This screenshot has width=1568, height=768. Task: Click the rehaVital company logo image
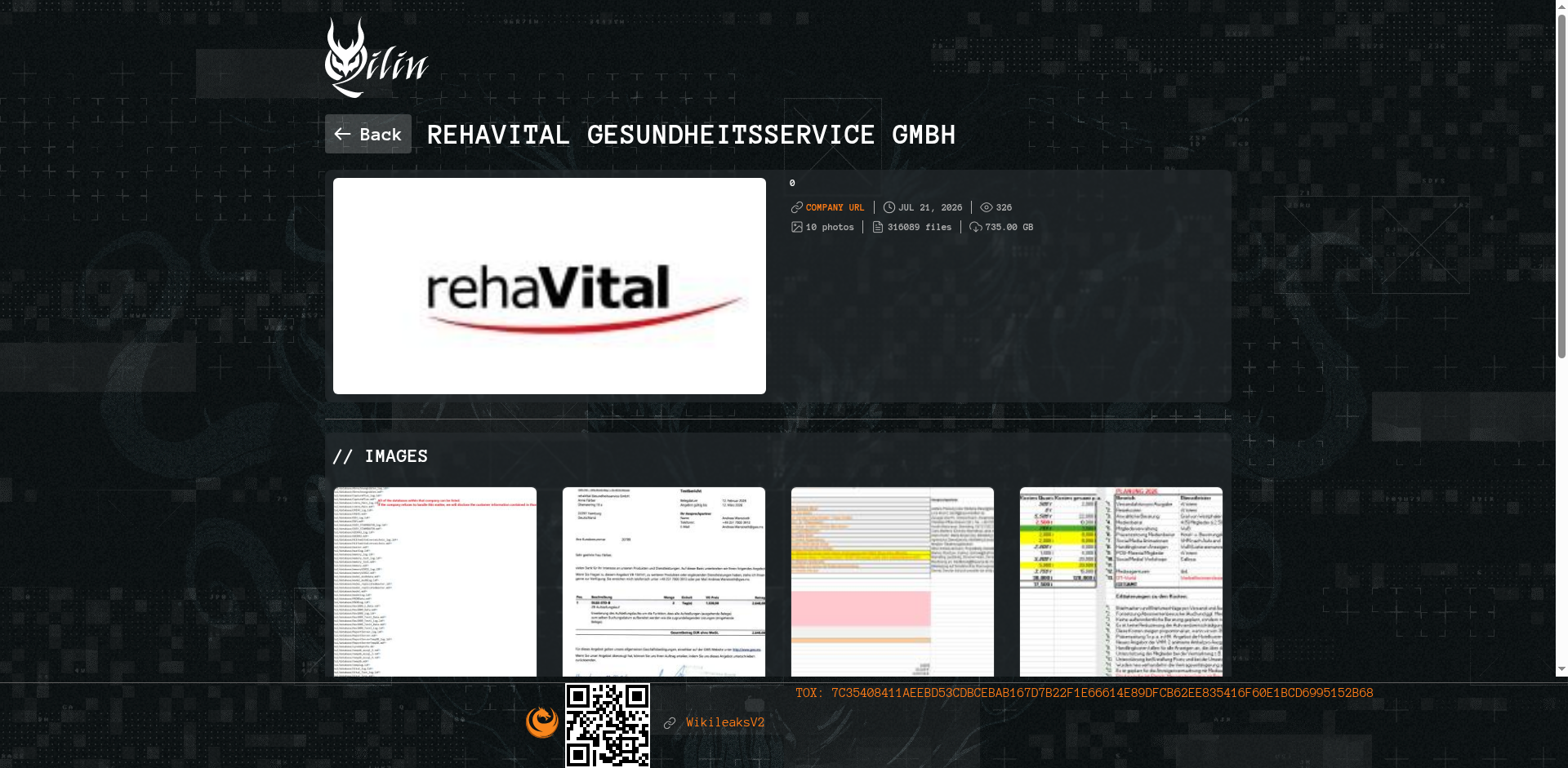tap(550, 286)
